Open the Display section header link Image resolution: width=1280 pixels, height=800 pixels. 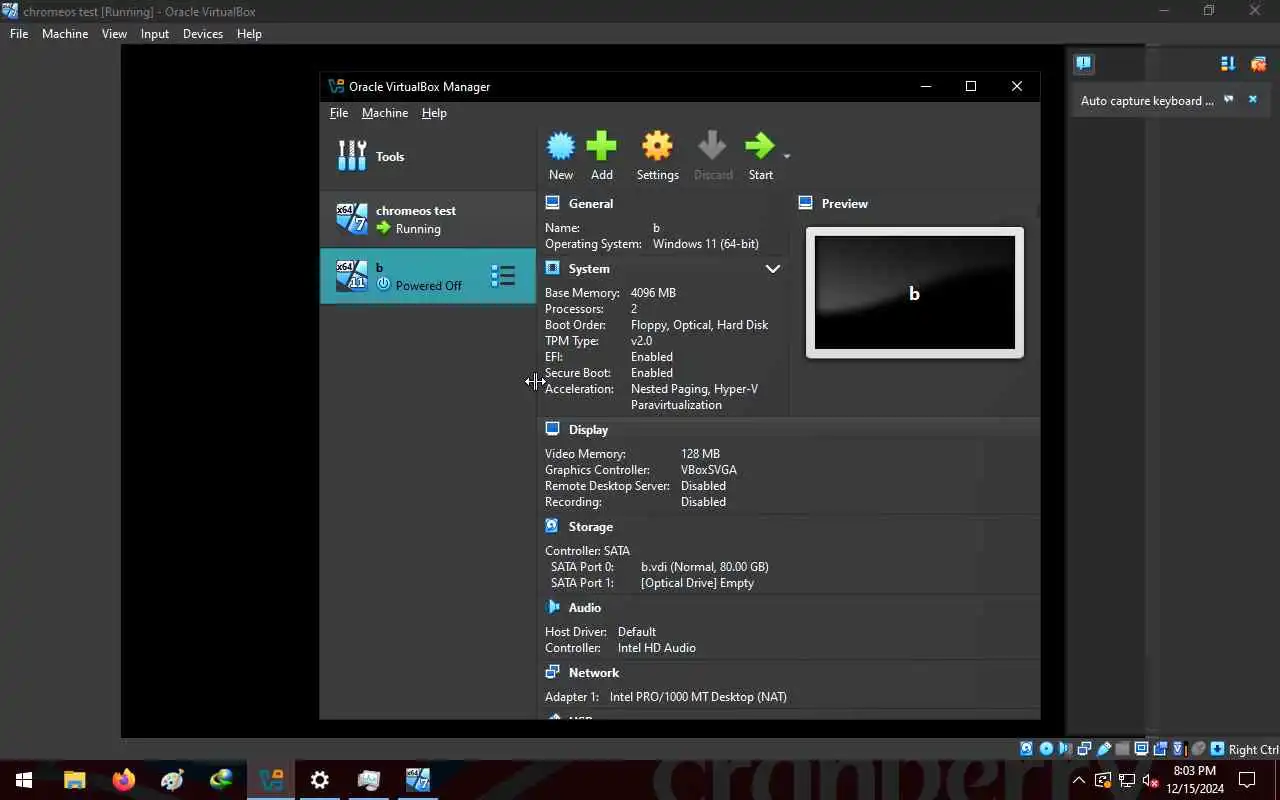588,430
